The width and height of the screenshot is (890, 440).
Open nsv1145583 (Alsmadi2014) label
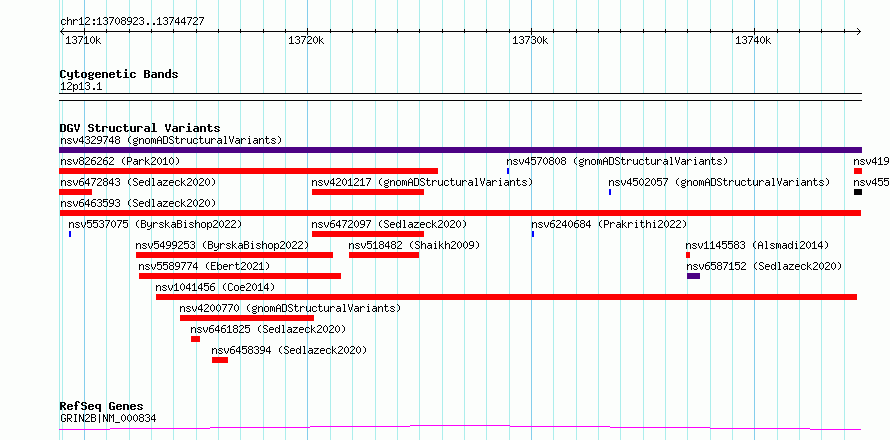coord(757,245)
